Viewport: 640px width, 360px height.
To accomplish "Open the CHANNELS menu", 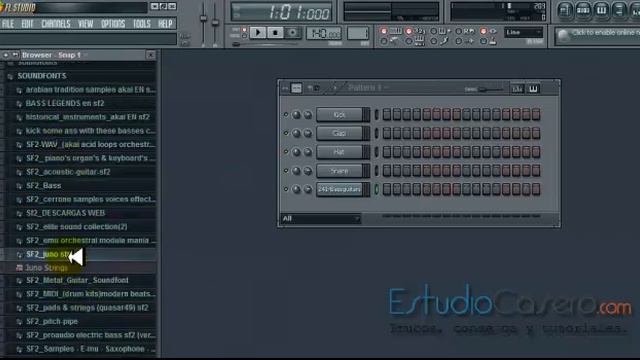I will (56, 24).
